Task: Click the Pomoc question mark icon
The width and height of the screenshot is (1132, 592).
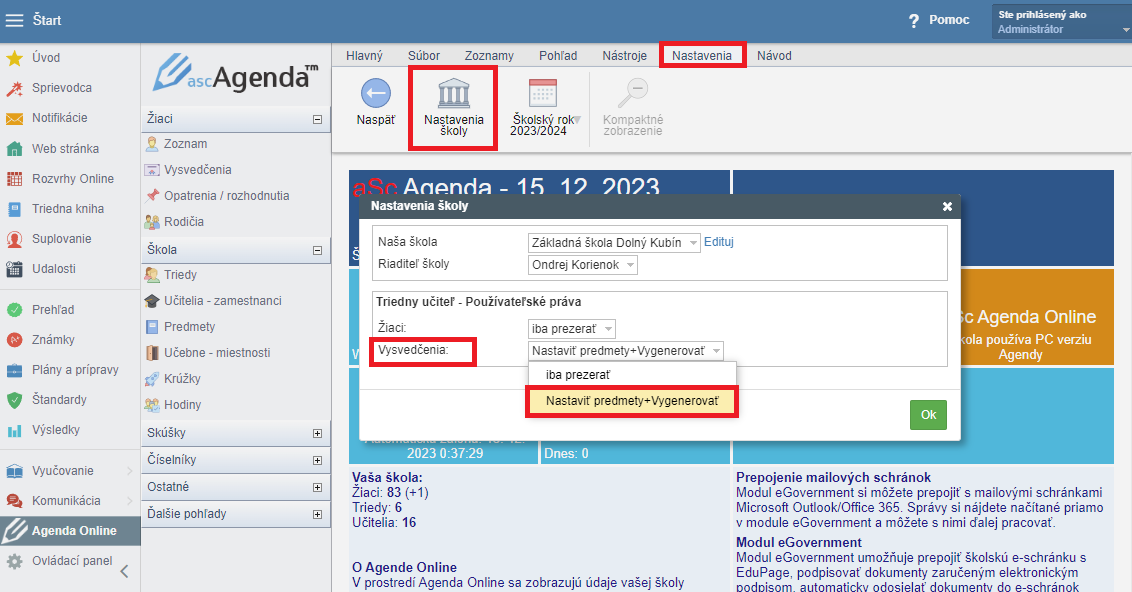Action: click(914, 21)
